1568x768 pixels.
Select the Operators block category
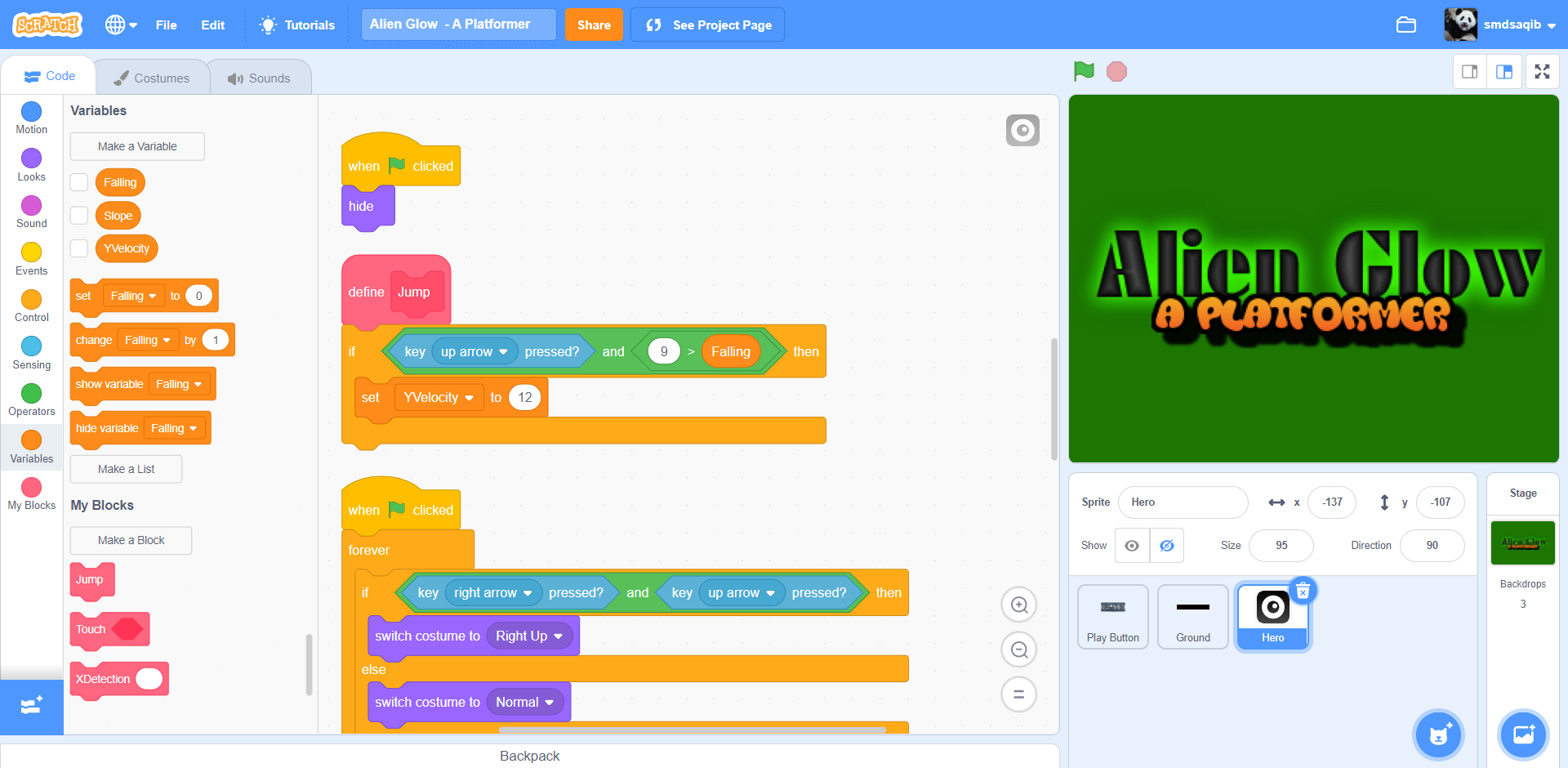coord(31,399)
